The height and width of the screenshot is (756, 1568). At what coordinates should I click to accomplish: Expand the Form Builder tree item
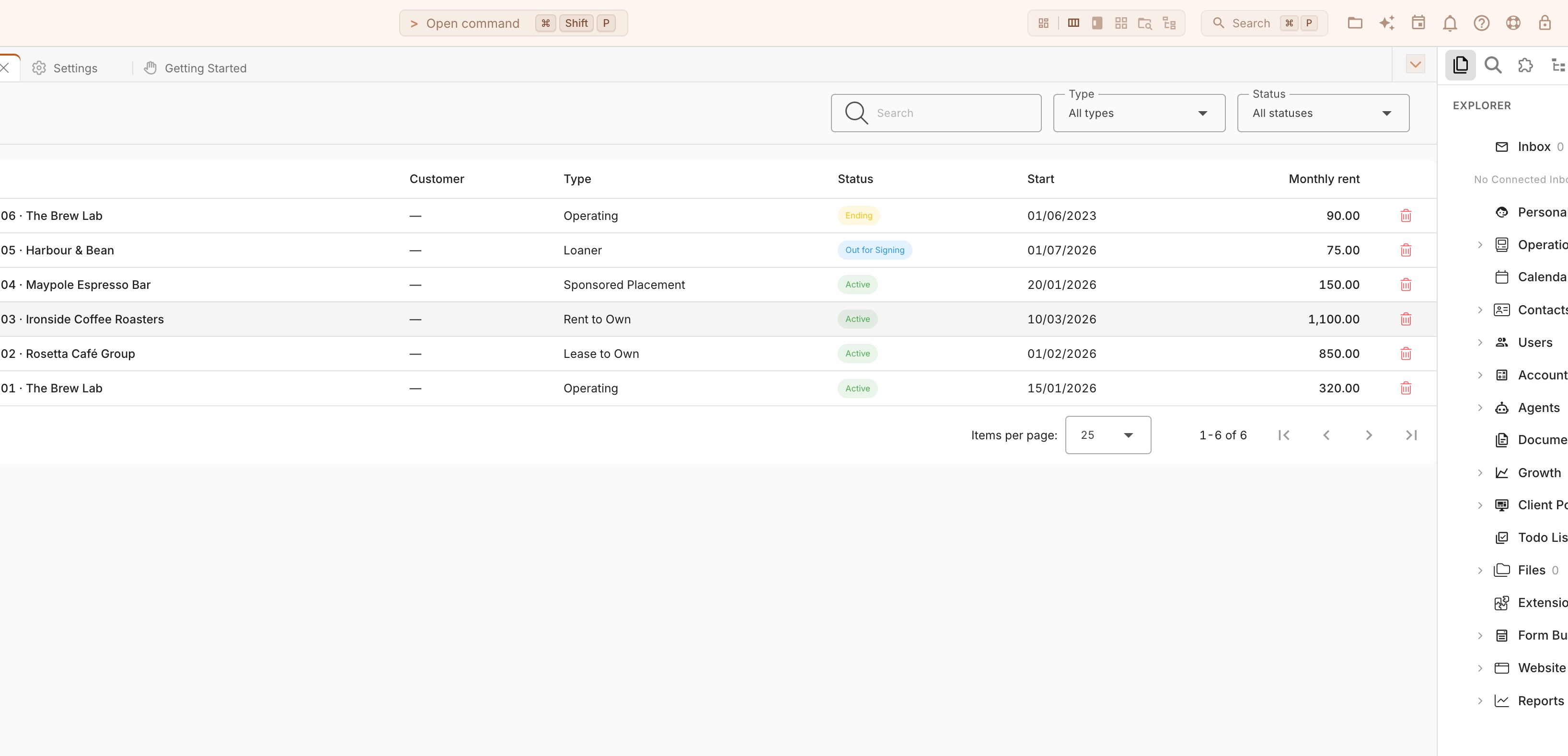(x=1480, y=635)
